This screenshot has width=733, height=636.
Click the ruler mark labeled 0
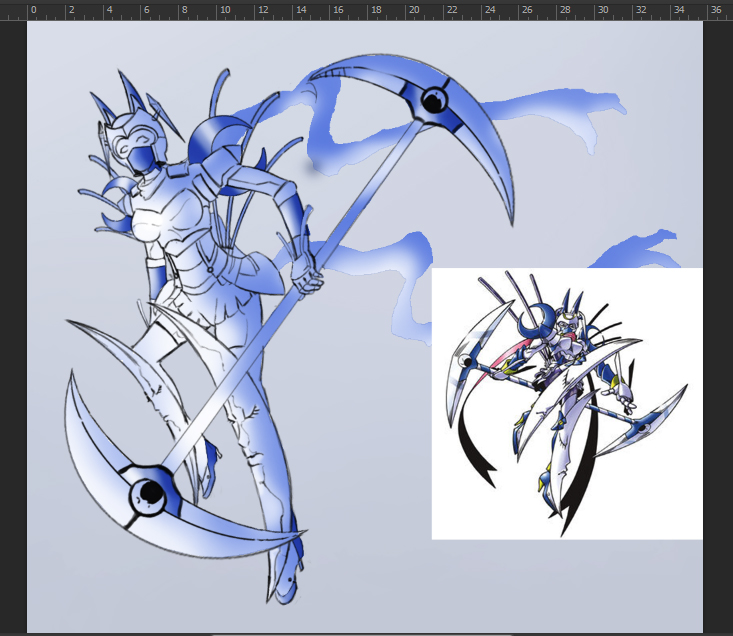coord(33,10)
